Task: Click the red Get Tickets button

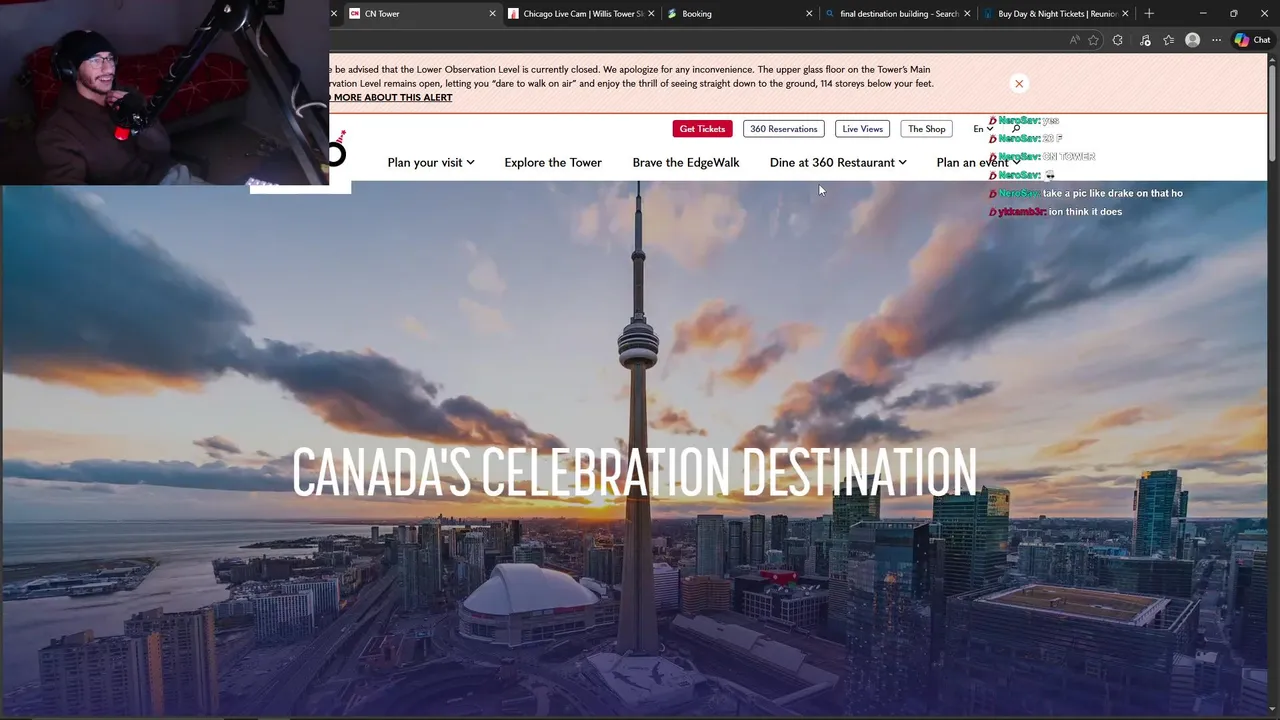Action: pyautogui.click(x=702, y=128)
